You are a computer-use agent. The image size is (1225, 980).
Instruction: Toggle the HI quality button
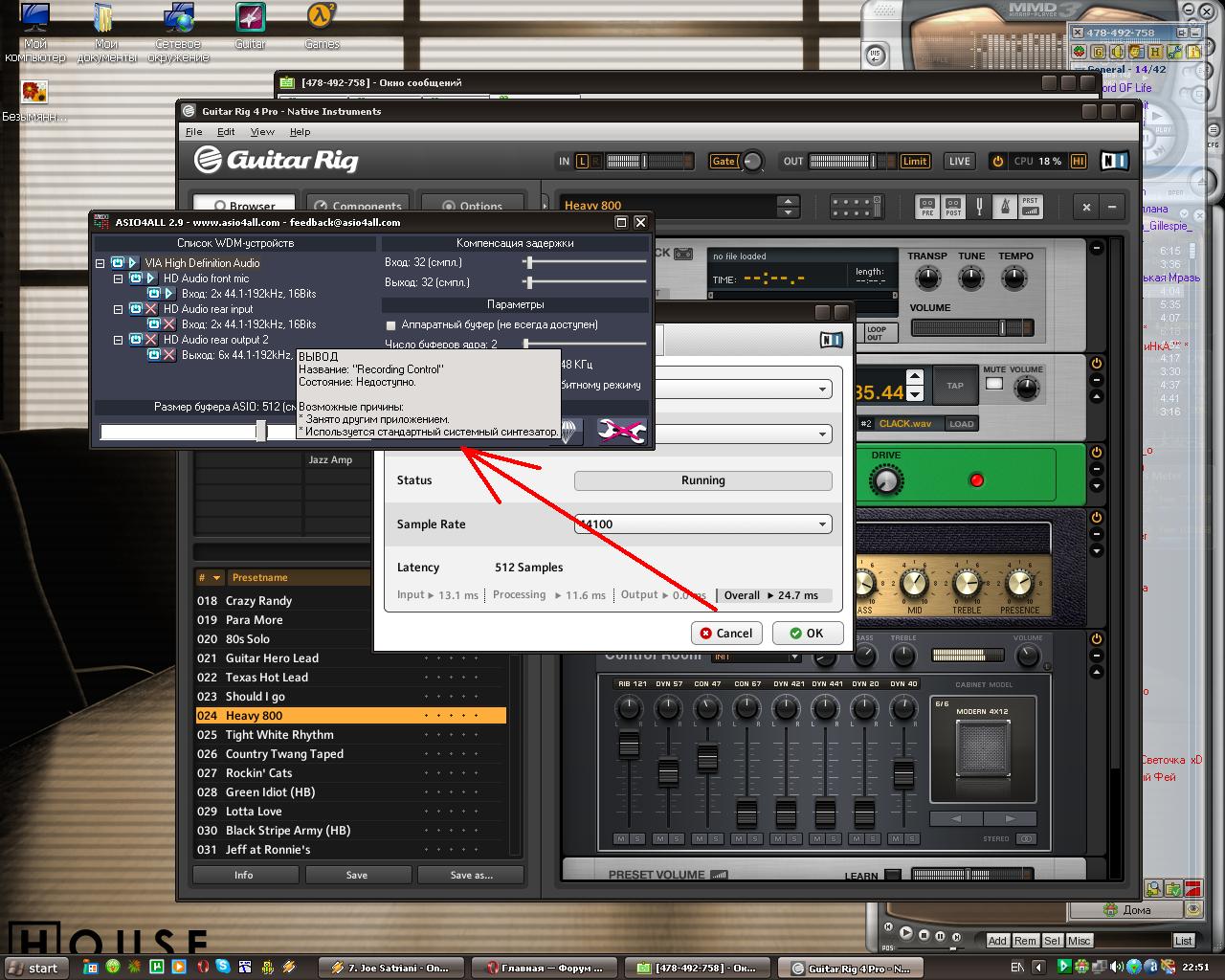1078,161
